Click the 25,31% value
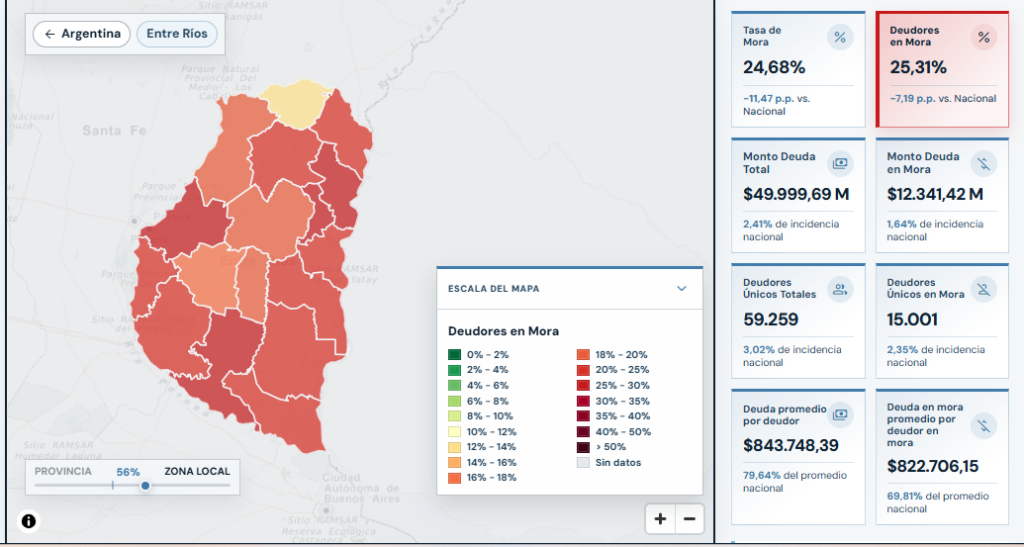This screenshot has width=1024, height=547. (918, 67)
